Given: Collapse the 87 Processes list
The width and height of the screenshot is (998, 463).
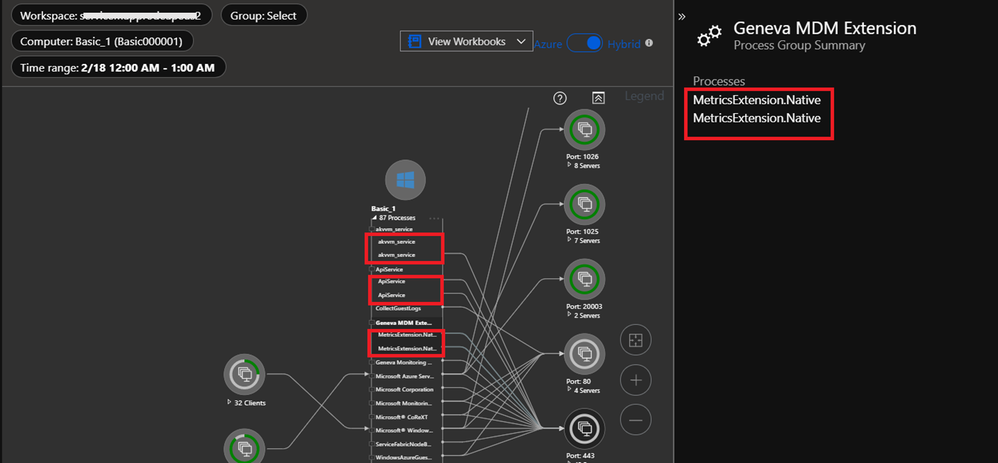Looking at the screenshot, I should pos(374,218).
